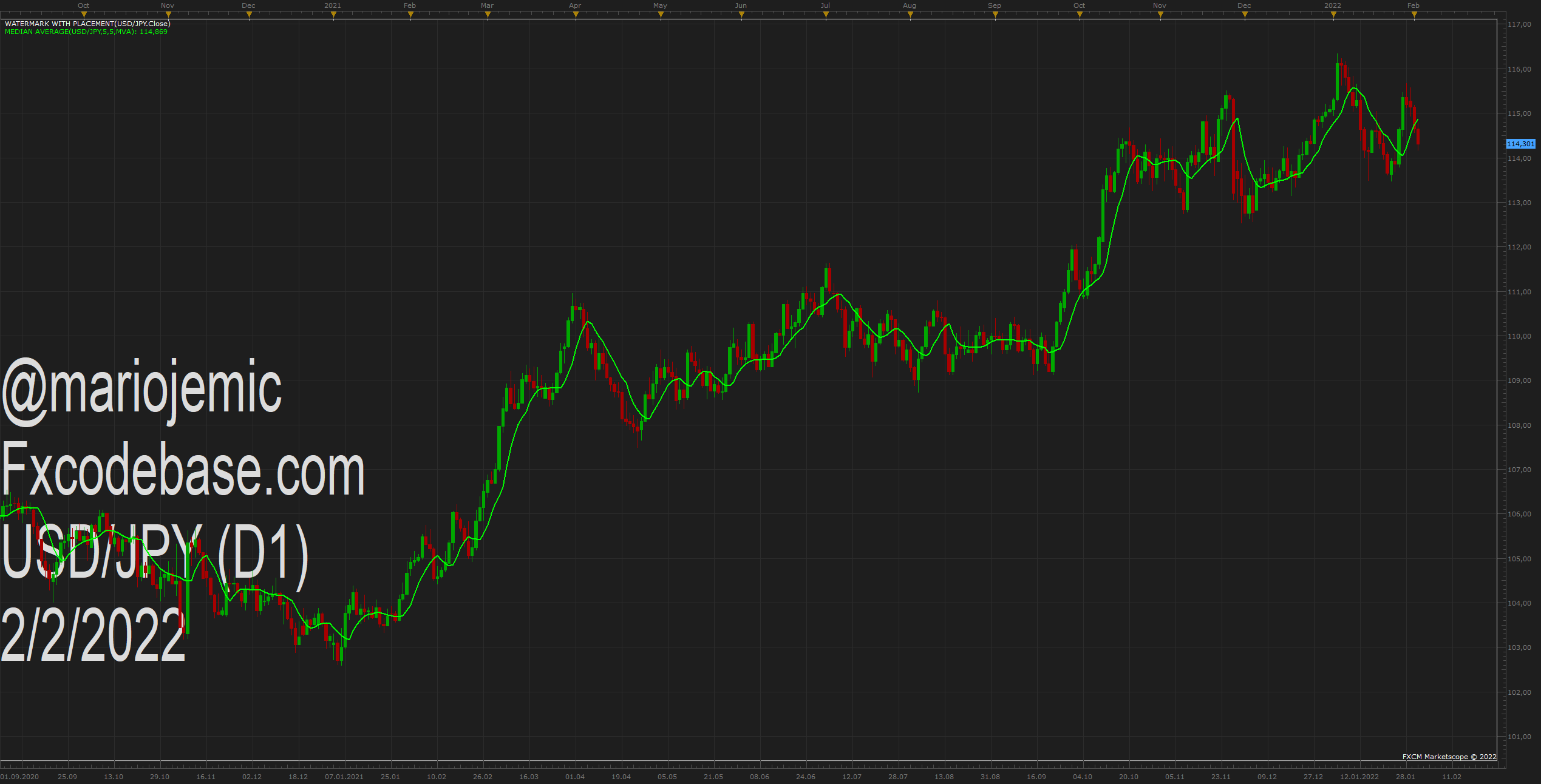Click the 105,00 price axis label
The image size is (1541, 784).
(x=1519, y=559)
